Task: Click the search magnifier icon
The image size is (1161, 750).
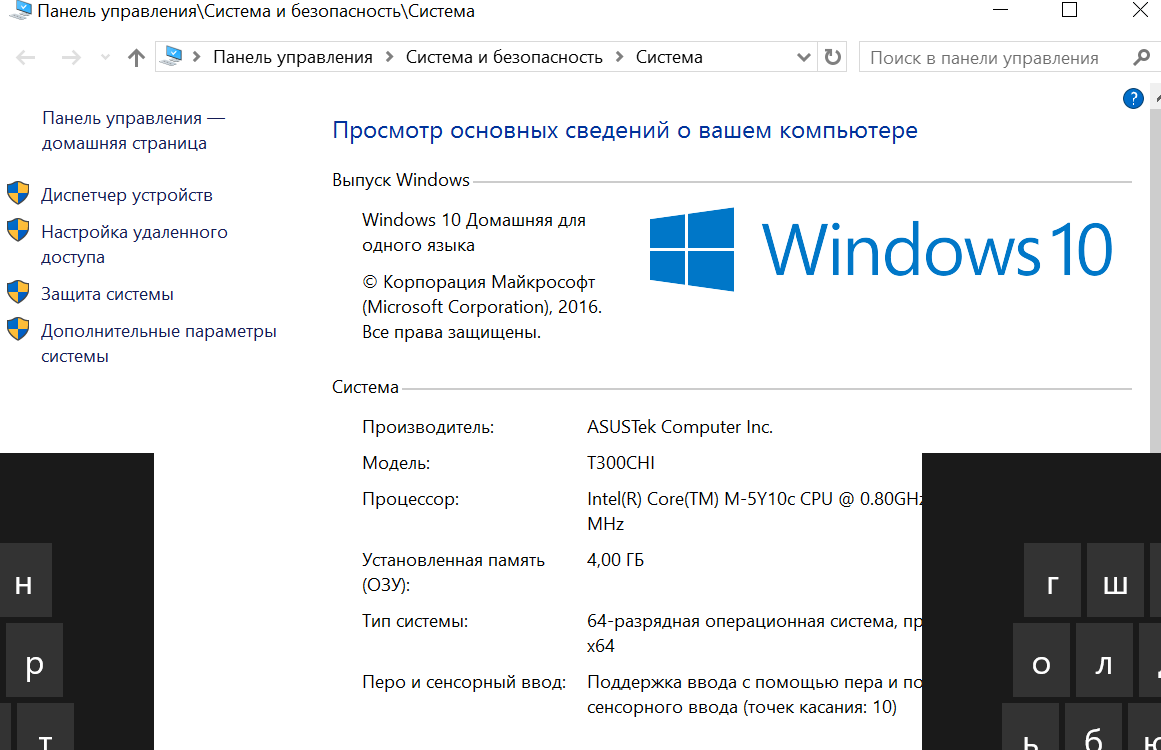Action: click(x=1142, y=57)
